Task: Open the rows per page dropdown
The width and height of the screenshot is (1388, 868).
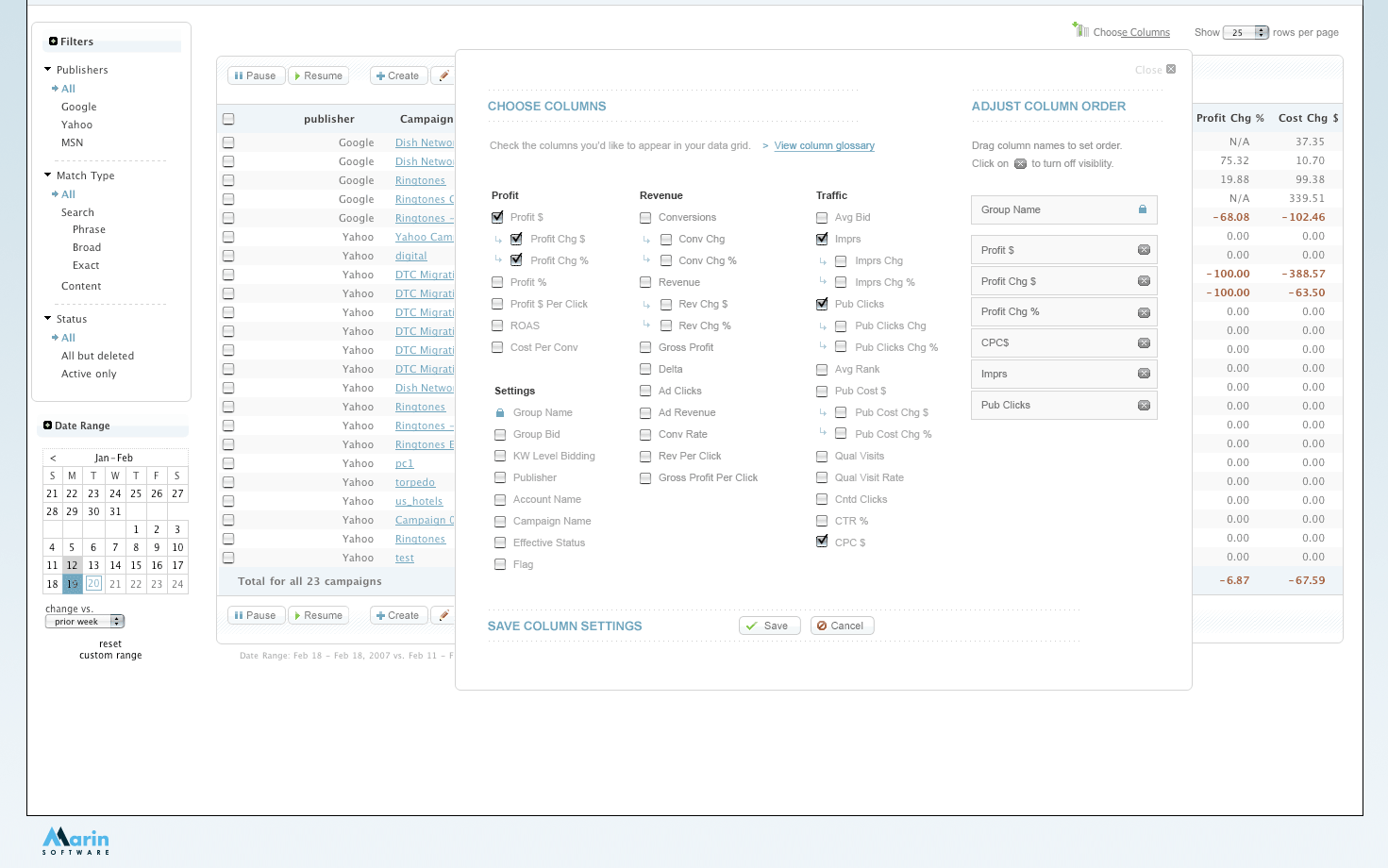Action: (1246, 32)
